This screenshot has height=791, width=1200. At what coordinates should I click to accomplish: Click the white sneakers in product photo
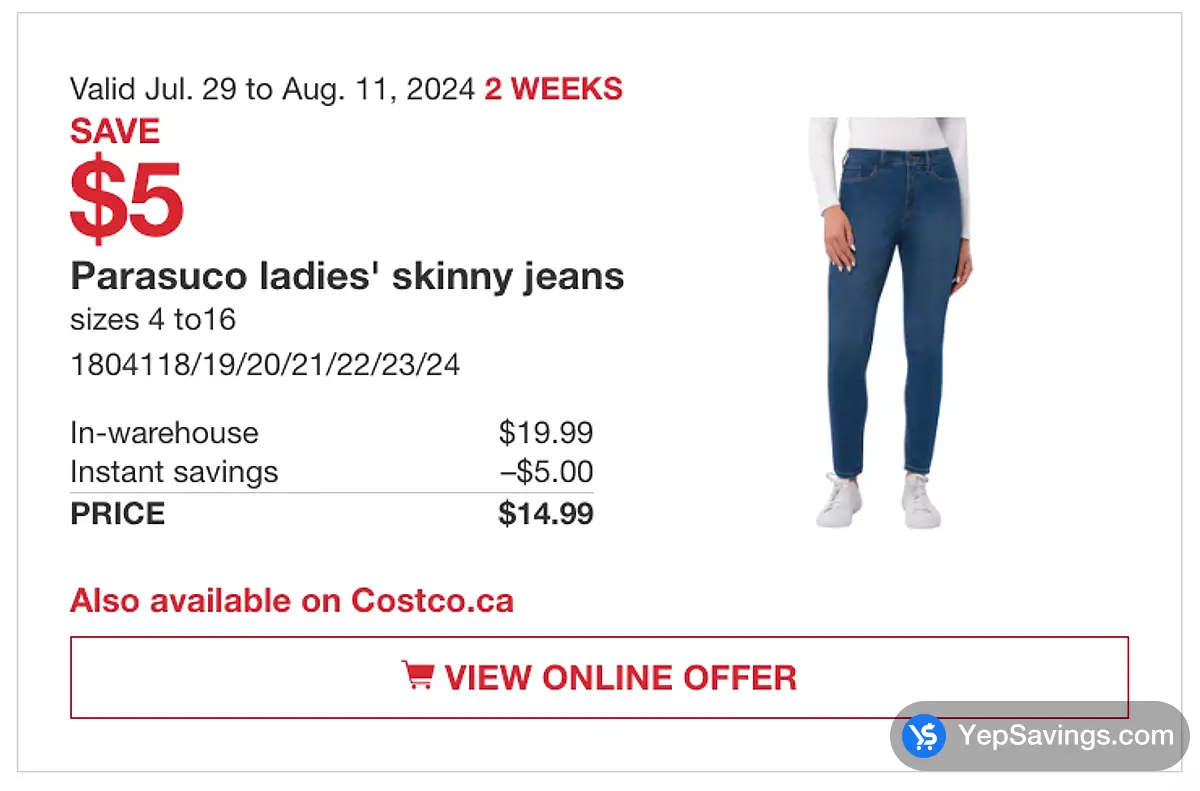click(878, 500)
